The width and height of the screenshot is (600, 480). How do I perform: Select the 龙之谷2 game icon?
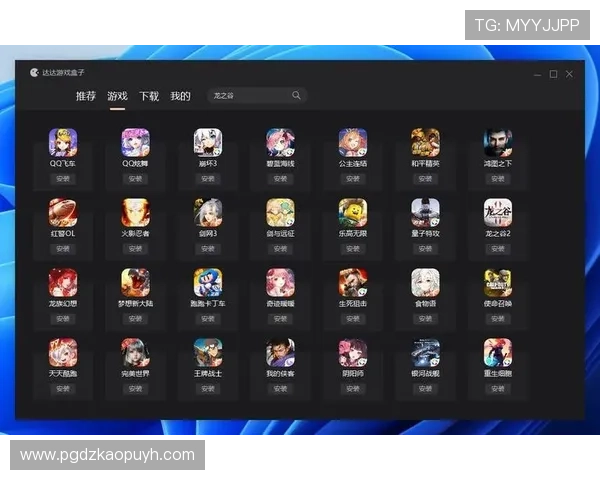tap(498, 212)
